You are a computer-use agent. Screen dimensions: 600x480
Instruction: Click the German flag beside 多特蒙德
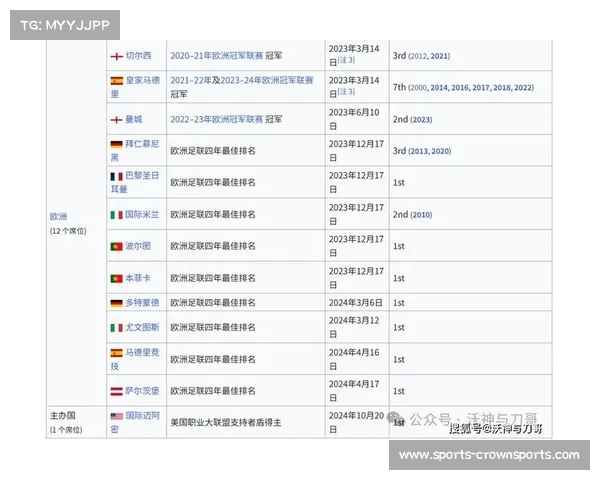click(116, 303)
